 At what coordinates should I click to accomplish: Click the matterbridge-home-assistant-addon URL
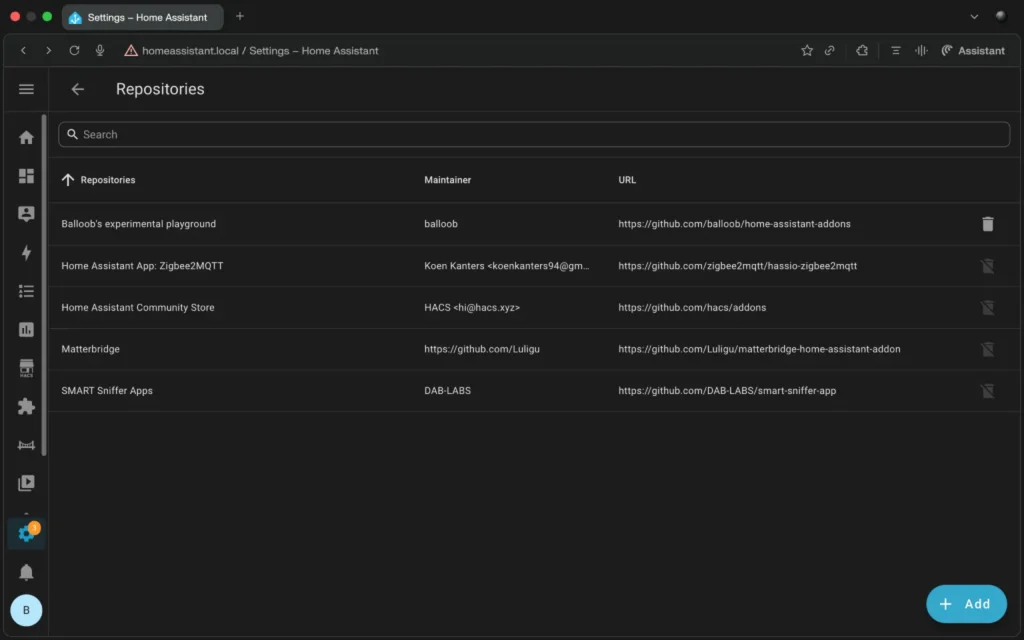[760, 349]
